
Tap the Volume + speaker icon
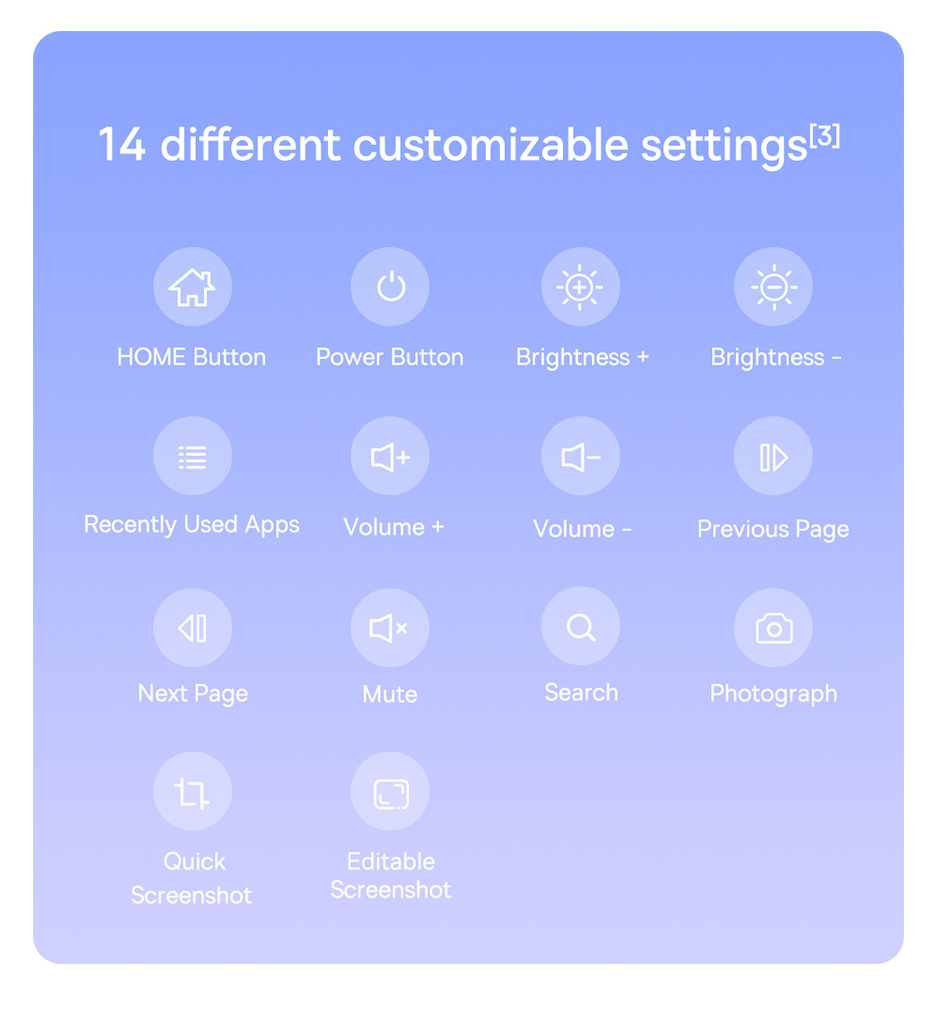tap(389, 456)
